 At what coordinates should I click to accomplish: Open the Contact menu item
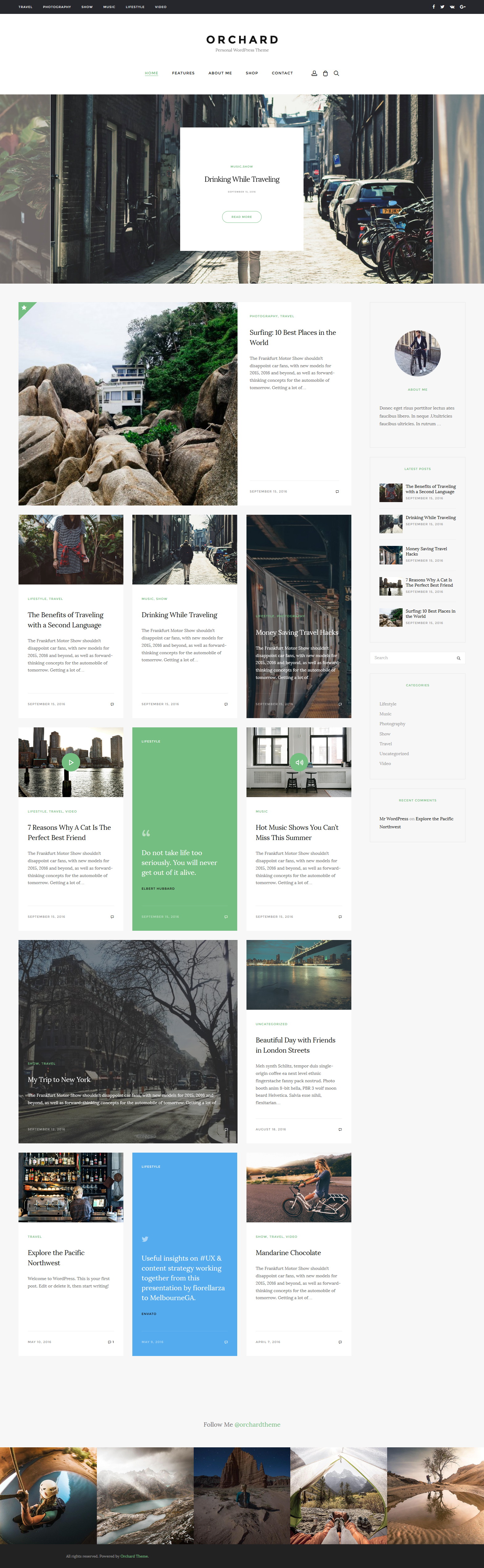coord(282,73)
